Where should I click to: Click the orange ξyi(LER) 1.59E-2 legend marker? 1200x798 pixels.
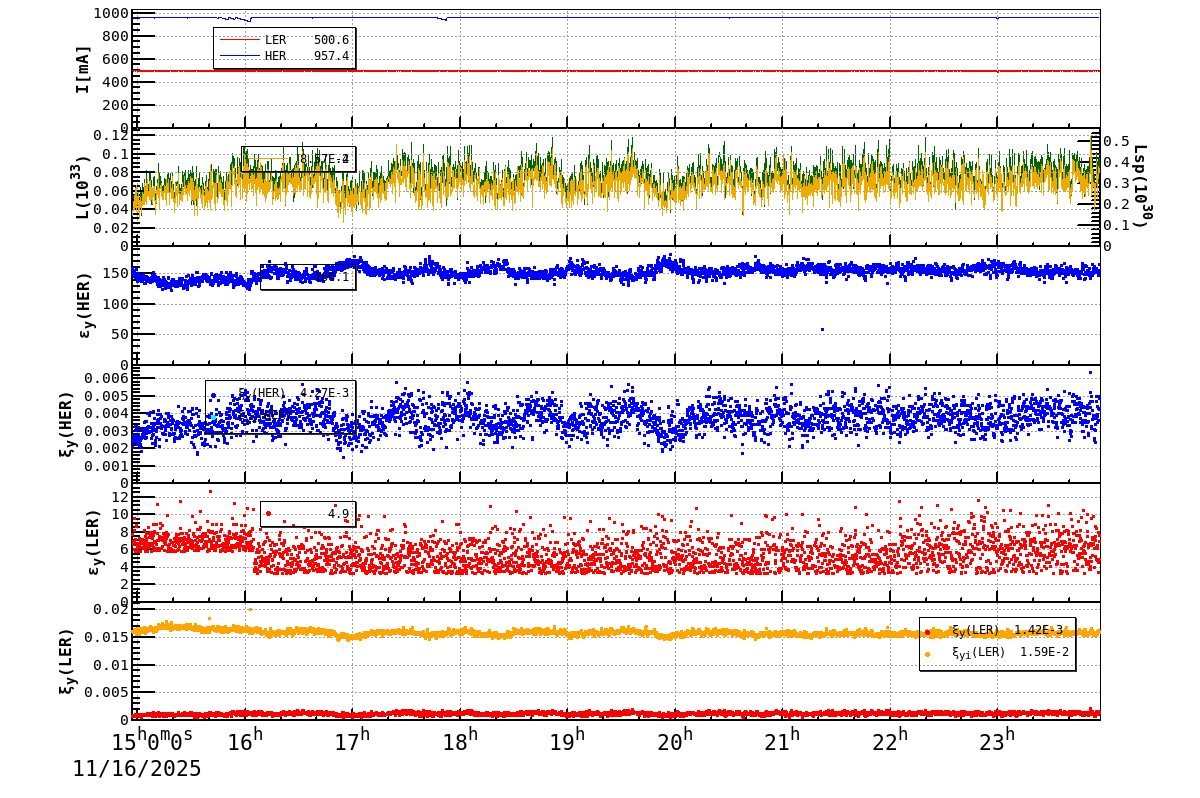click(x=928, y=654)
